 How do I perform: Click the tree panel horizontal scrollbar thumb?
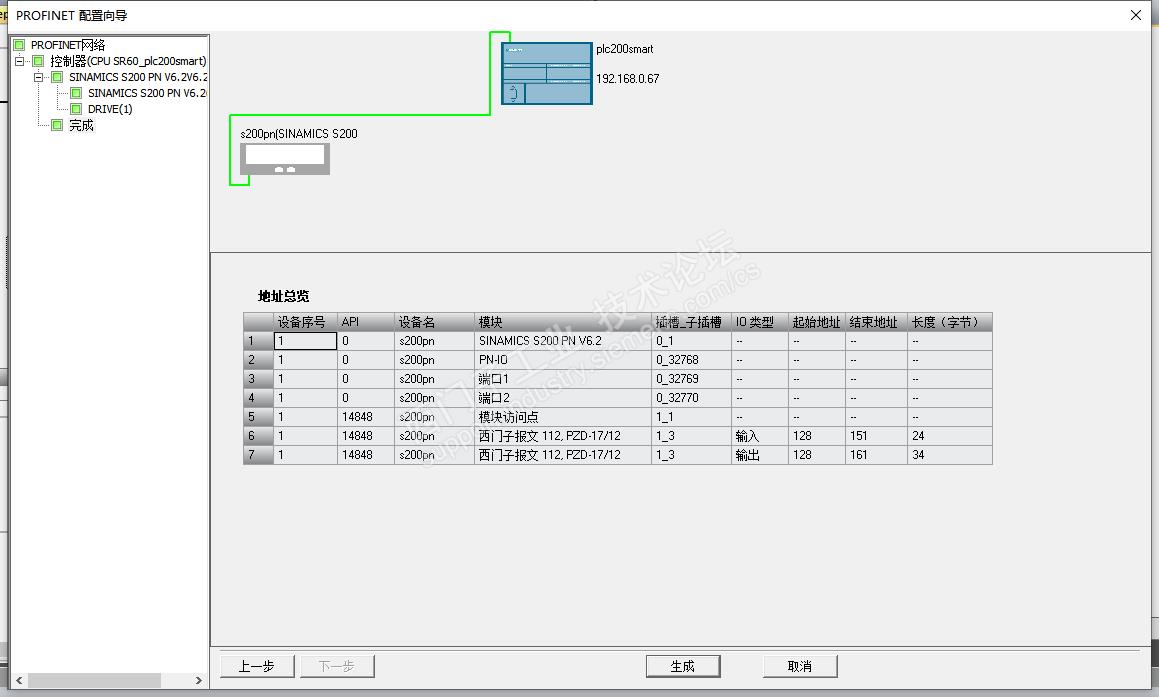pyautogui.click(x=94, y=681)
